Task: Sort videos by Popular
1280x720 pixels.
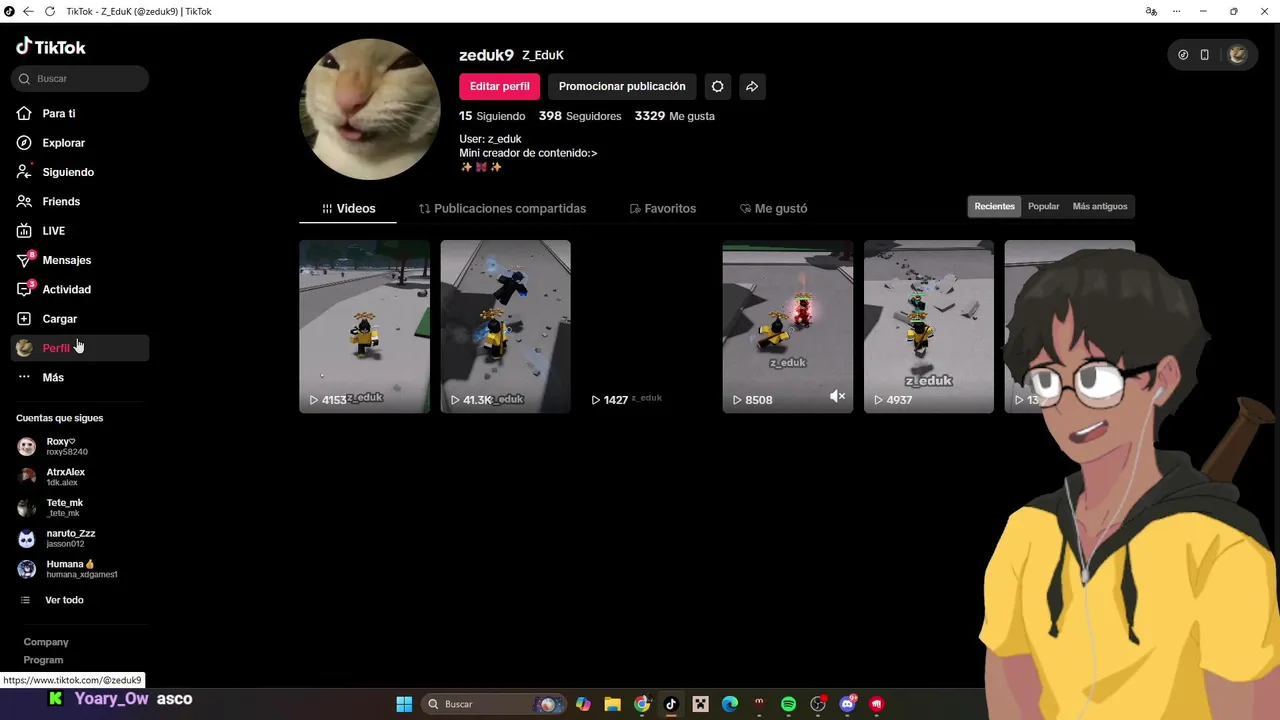Action: click(1043, 206)
